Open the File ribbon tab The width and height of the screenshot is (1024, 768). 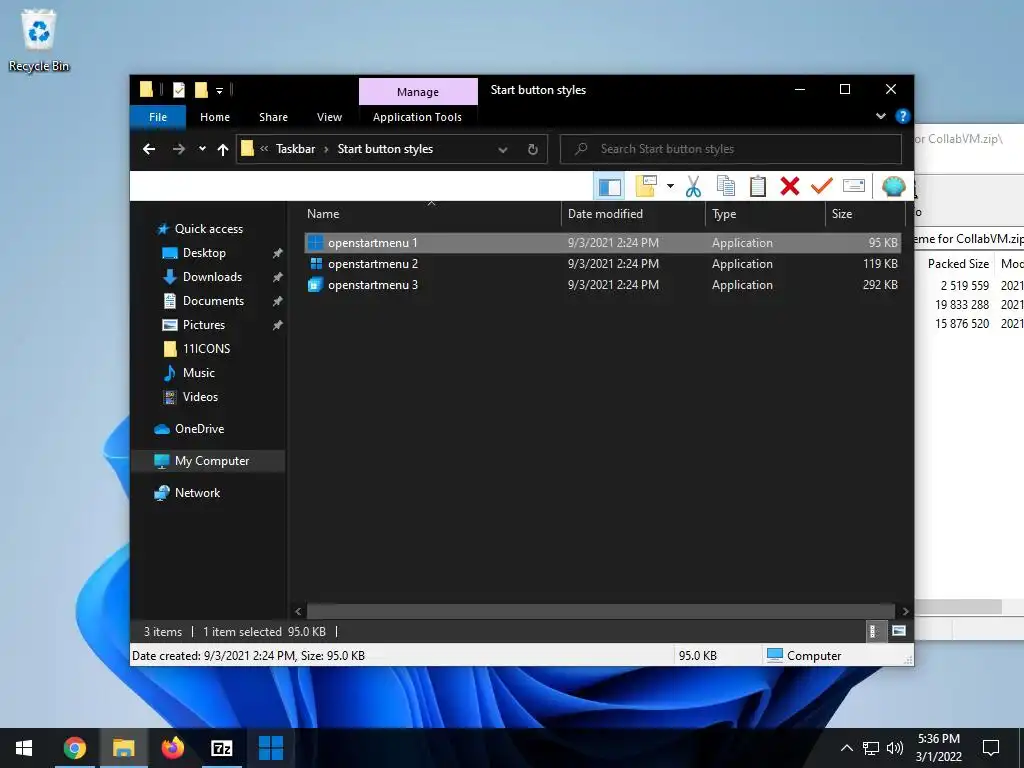158,117
